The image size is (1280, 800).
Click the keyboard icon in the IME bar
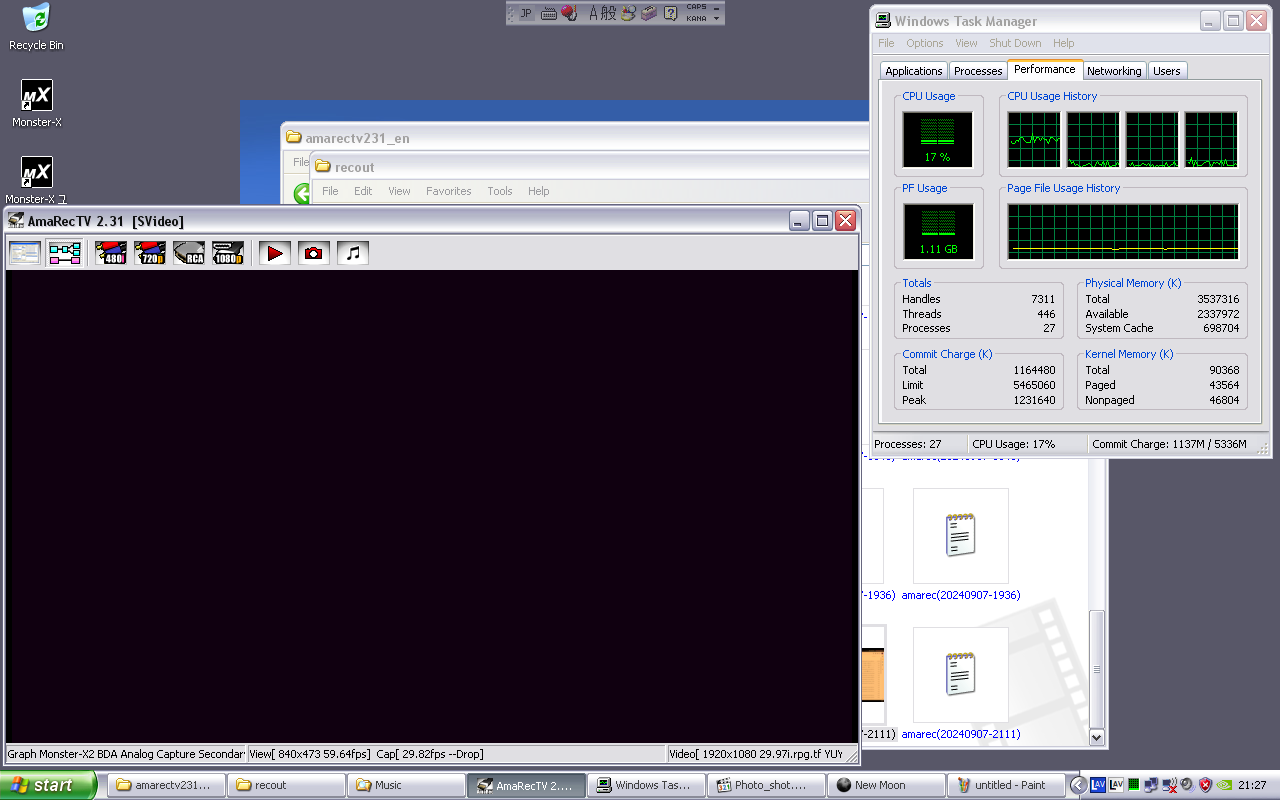(549, 13)
